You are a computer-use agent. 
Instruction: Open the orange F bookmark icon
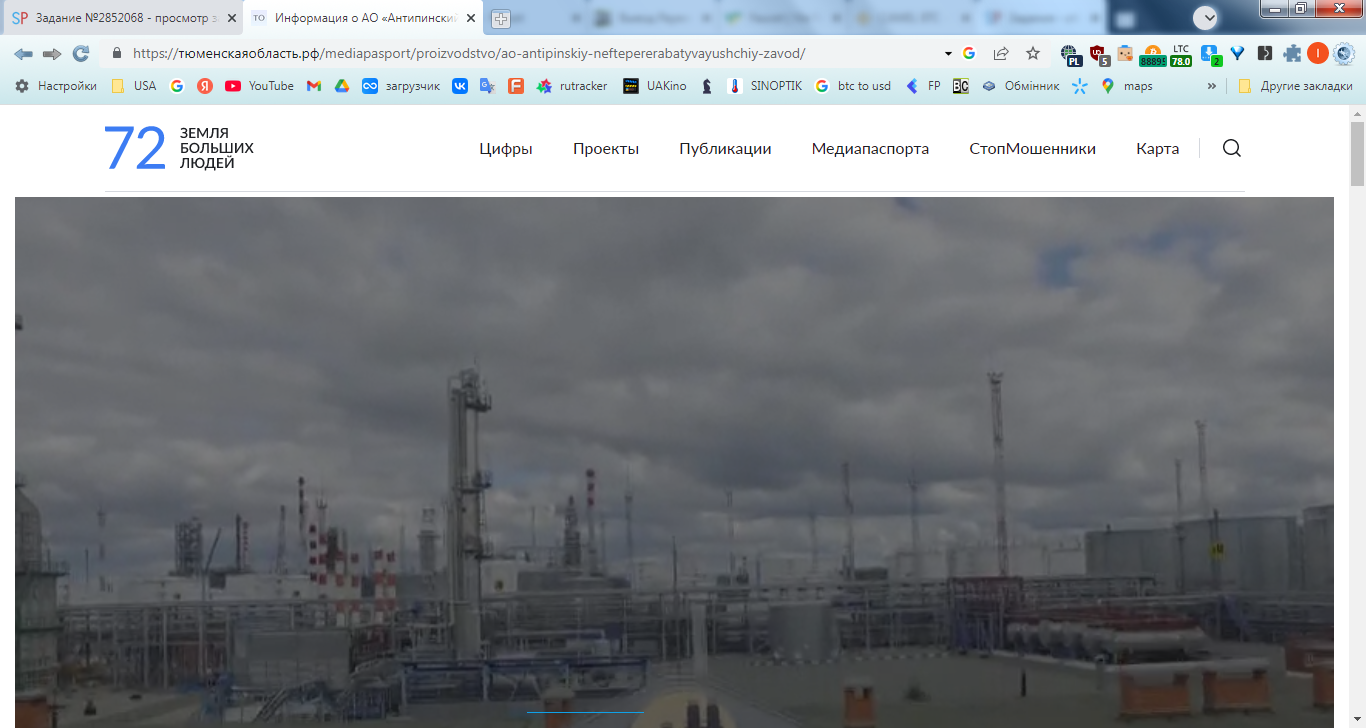pos(516,86)
